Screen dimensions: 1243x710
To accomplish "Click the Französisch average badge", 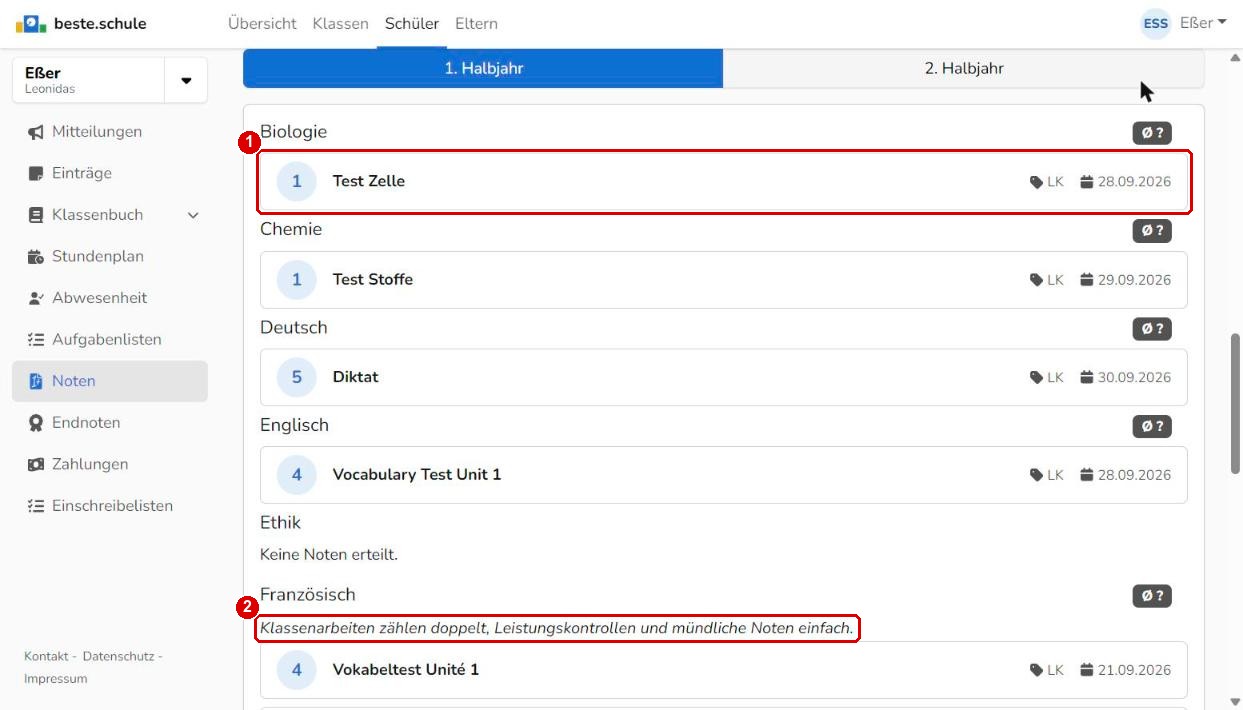I will coord(1152,596).
